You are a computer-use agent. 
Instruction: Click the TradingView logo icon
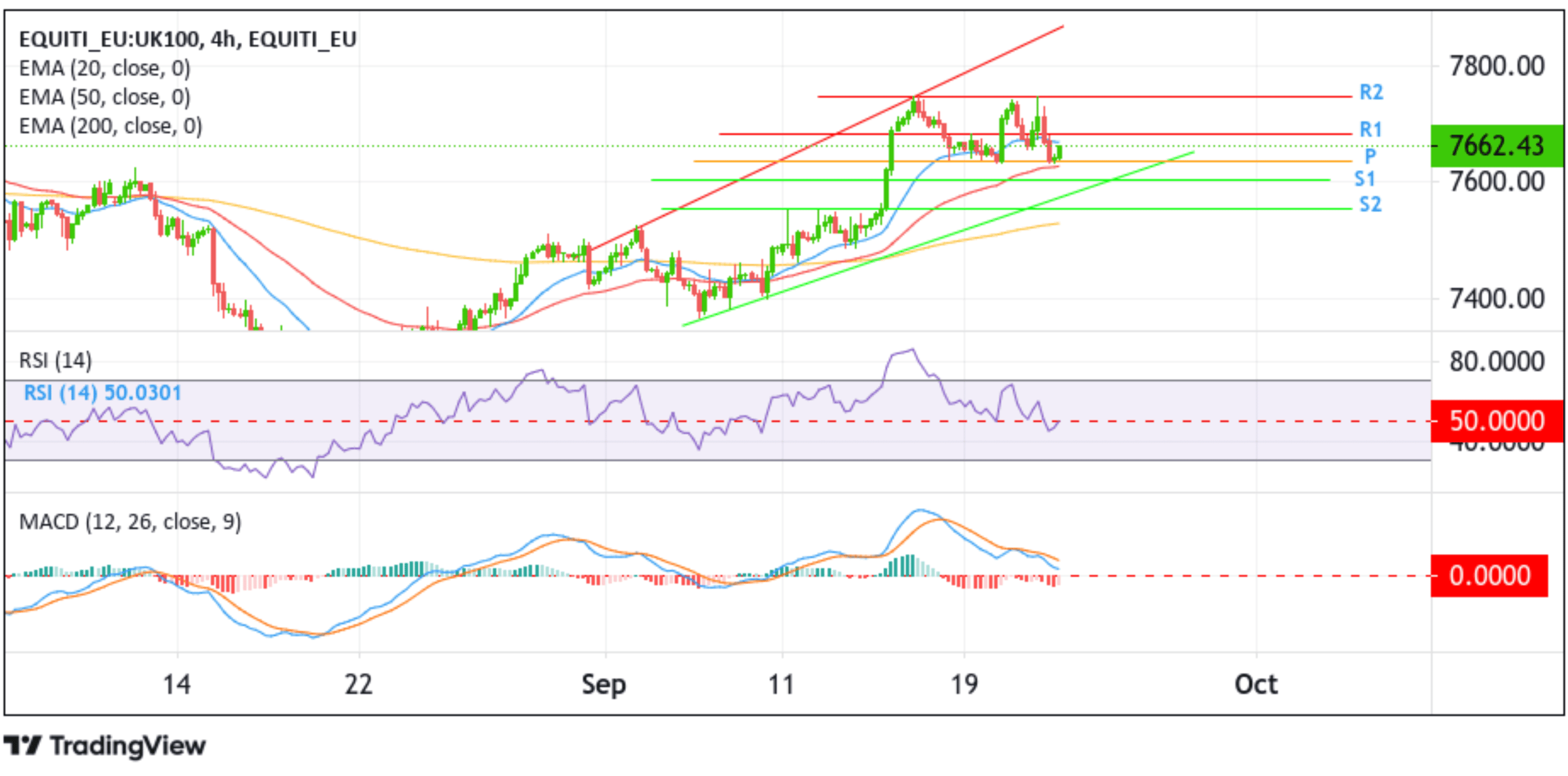(23, 746)
